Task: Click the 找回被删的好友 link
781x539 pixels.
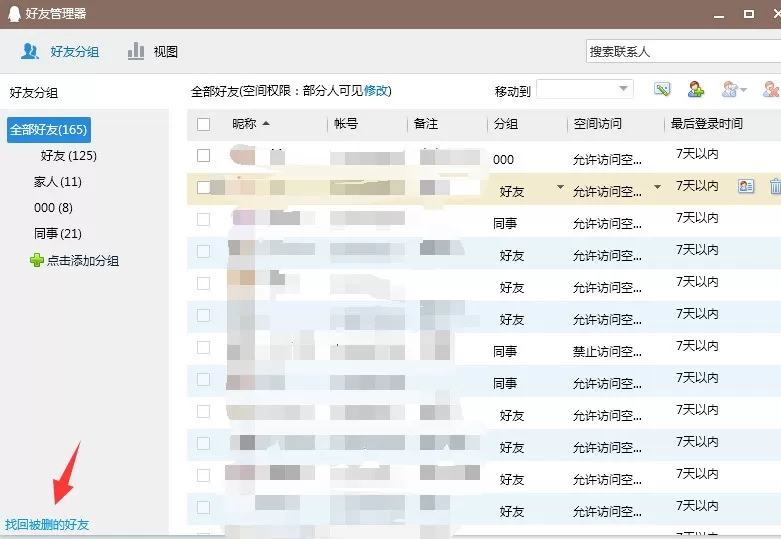Action: [47, 524]
